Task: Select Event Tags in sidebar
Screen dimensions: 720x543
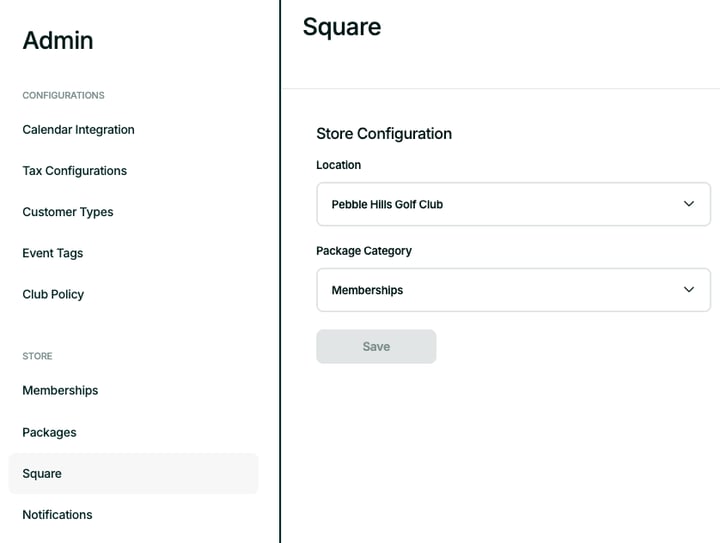Action: tap(53, 253)
